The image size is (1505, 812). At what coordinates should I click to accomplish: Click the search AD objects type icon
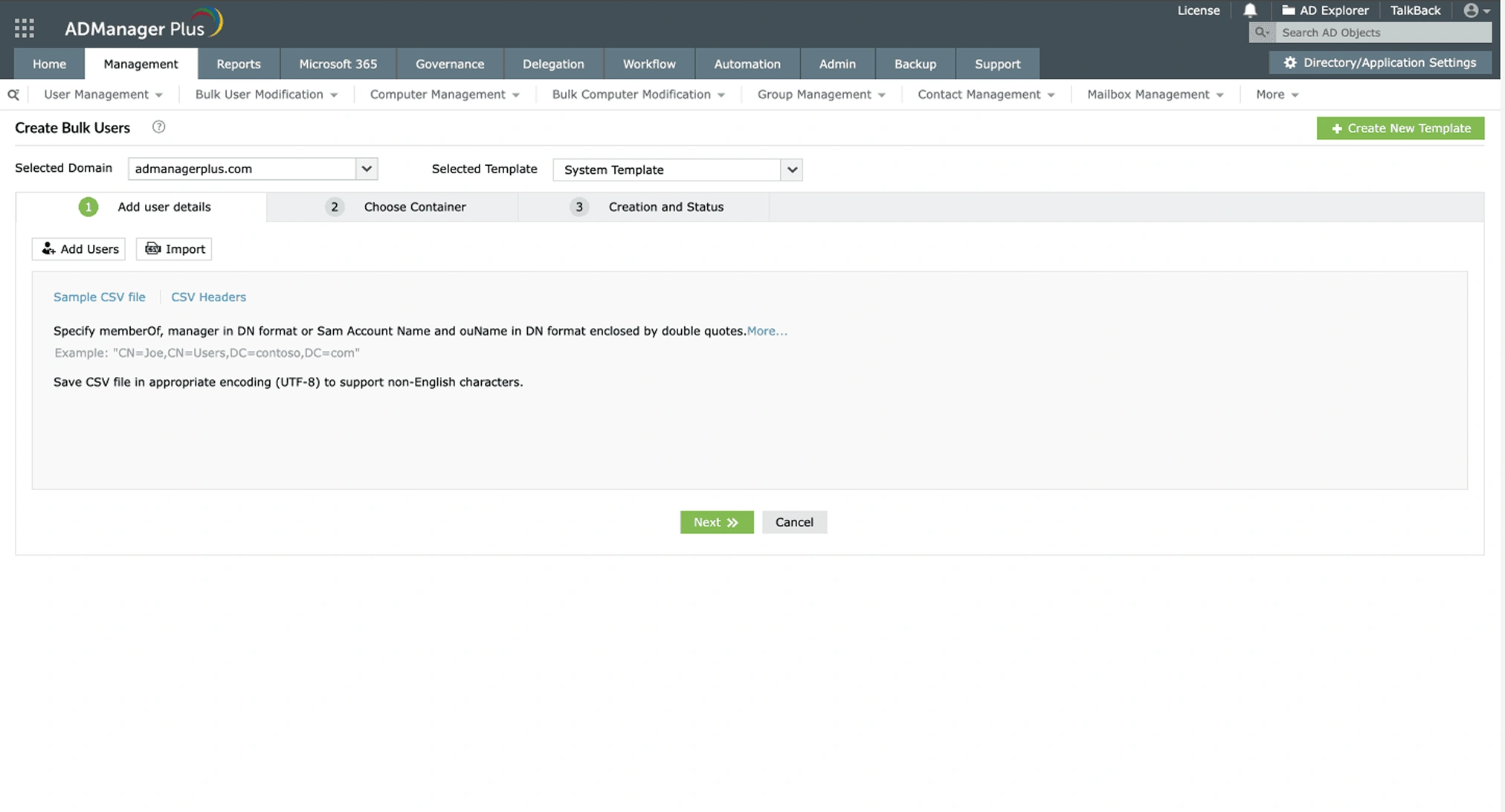1262,33
